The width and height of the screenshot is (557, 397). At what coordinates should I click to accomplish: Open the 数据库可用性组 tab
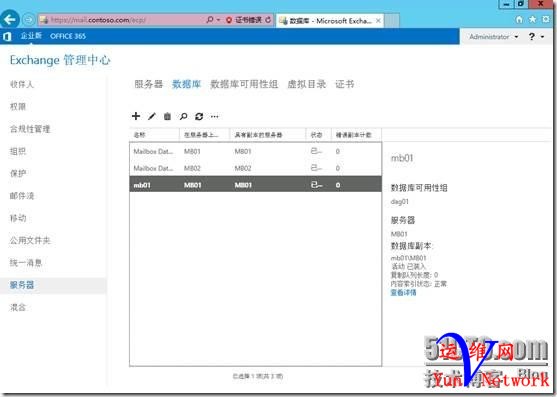click(244, 84)
